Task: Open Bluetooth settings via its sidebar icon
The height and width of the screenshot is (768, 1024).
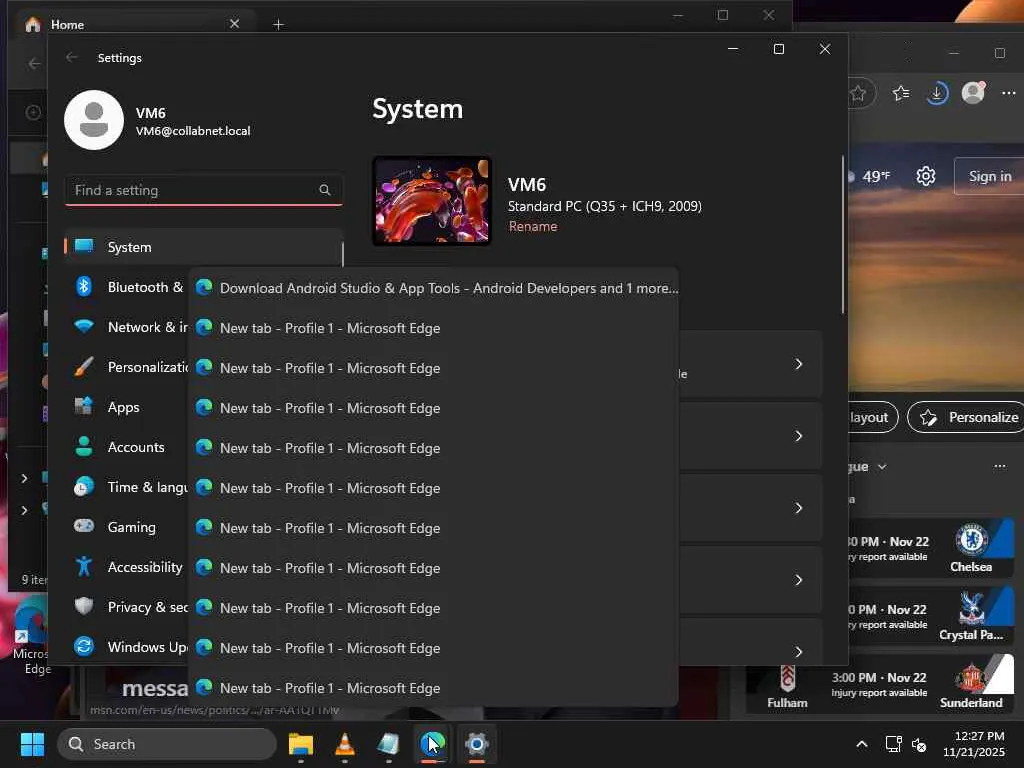Action: point(84,287)
